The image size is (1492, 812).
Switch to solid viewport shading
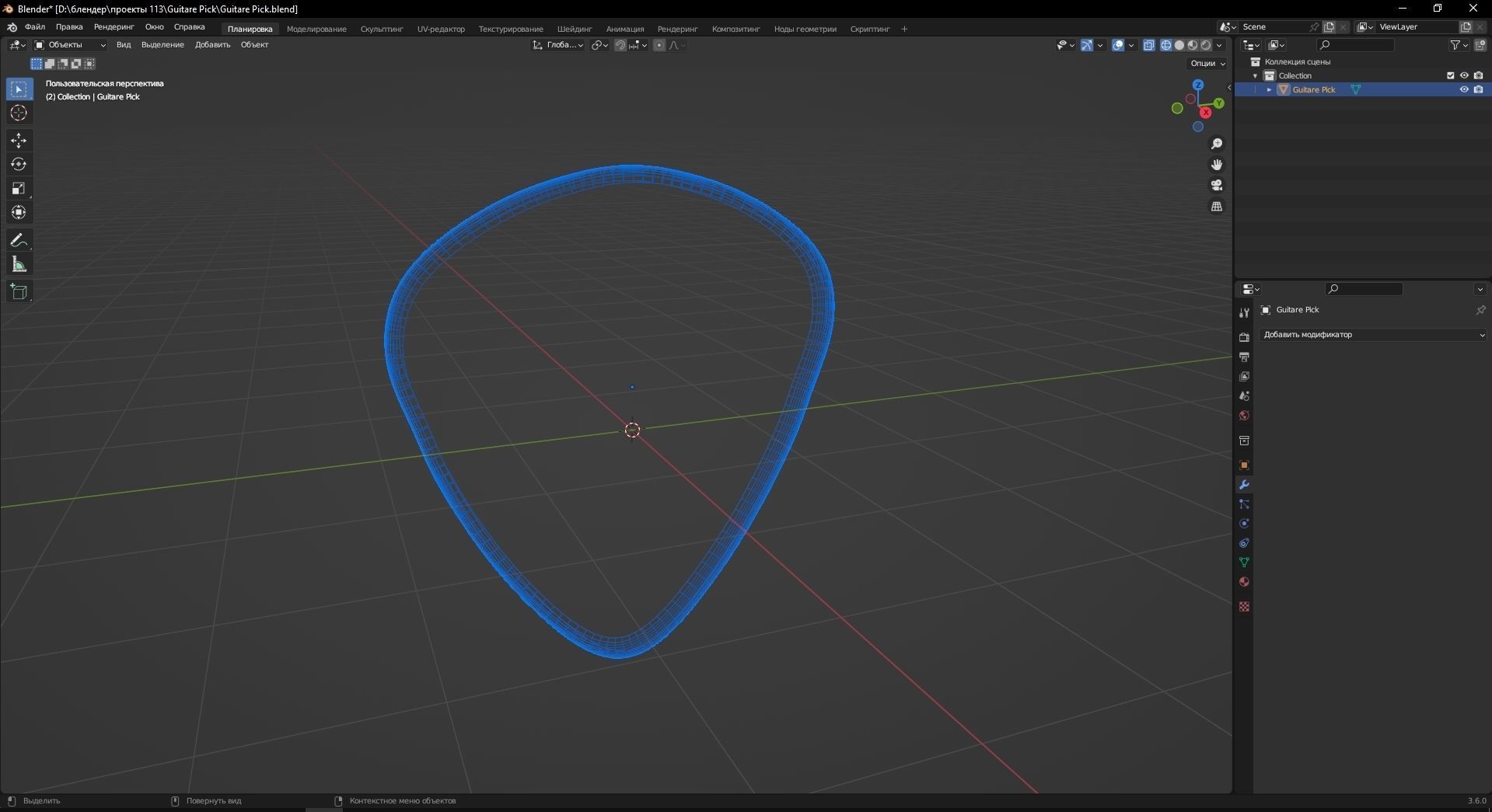(1179, 45)
